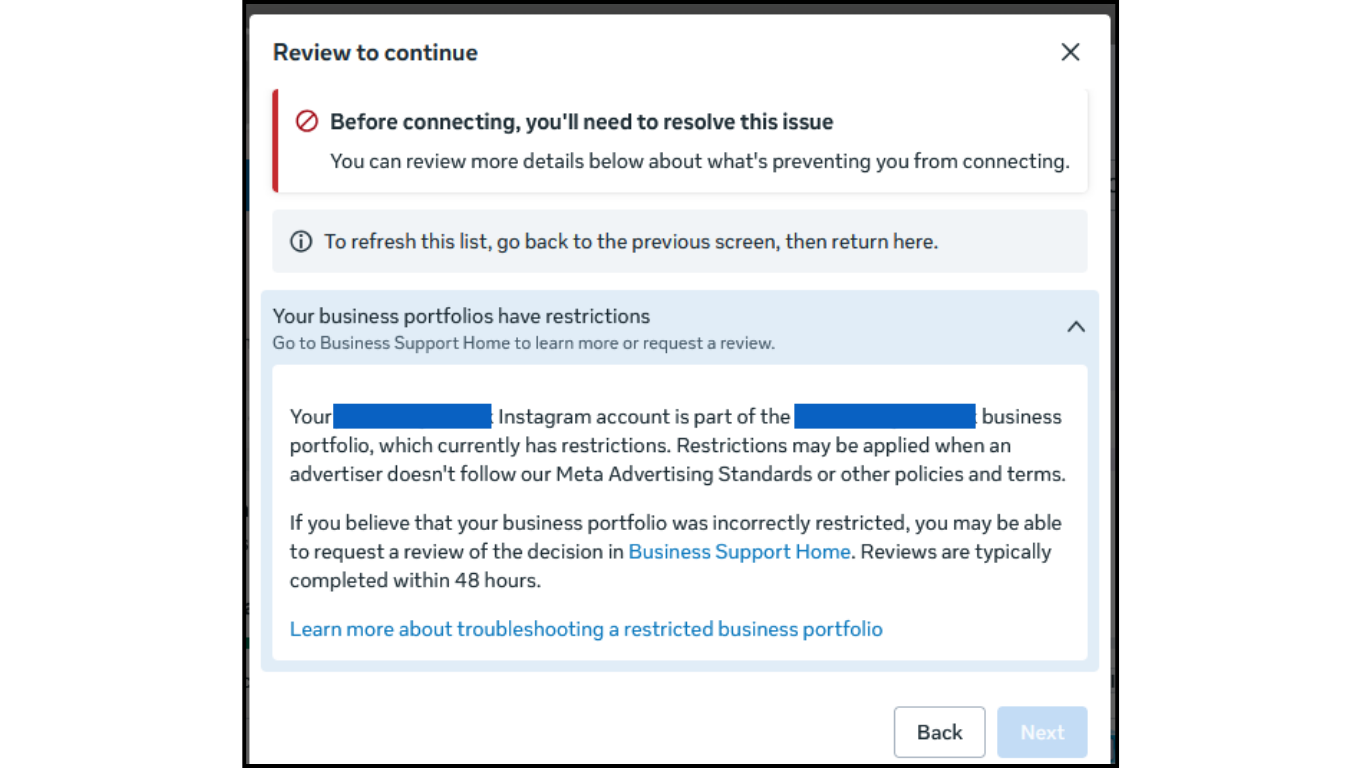
Task: Collapse the business portfolios restrictions section
Action: [x=1076, y=327]
